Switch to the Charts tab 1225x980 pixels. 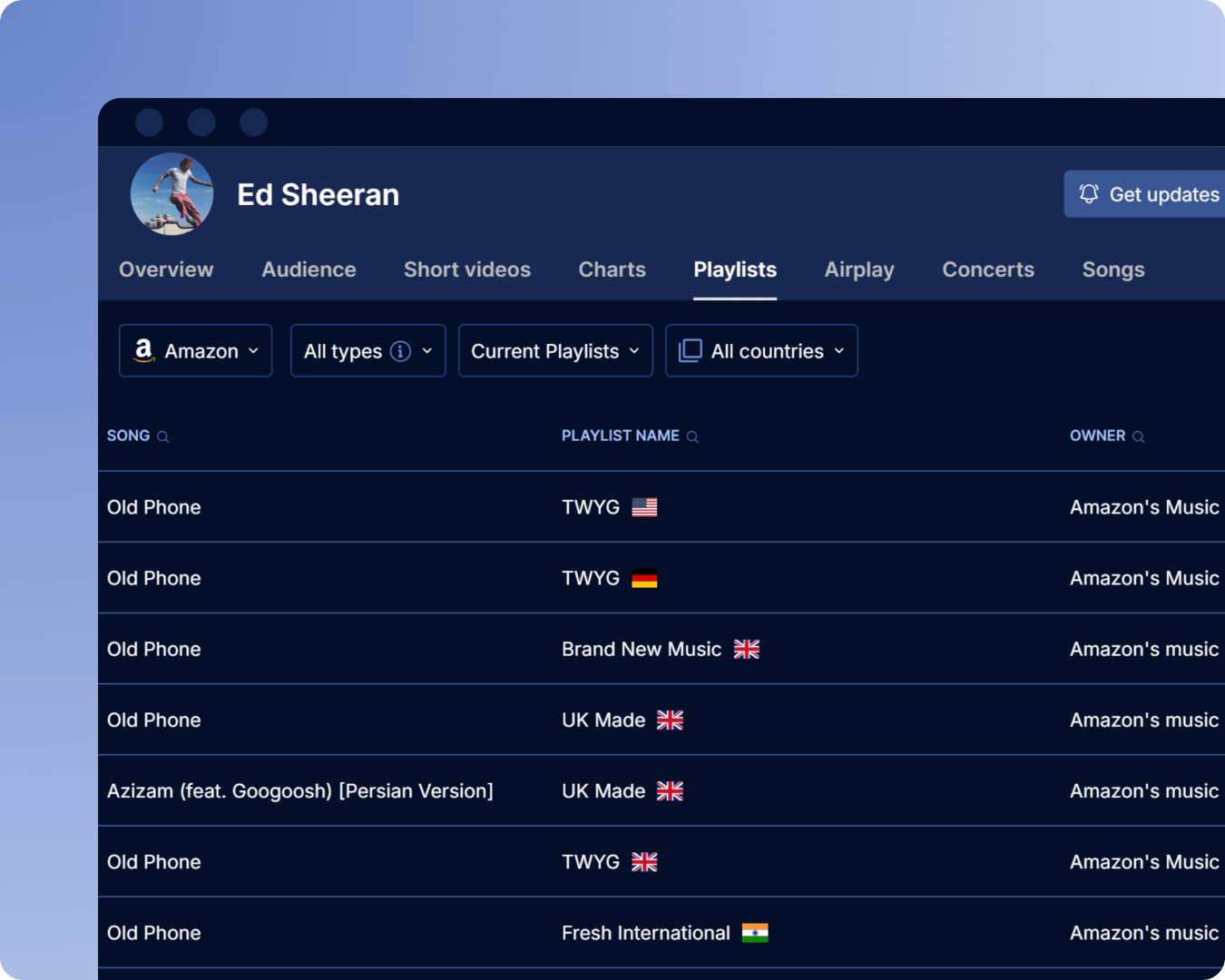[x=611, y=269]
